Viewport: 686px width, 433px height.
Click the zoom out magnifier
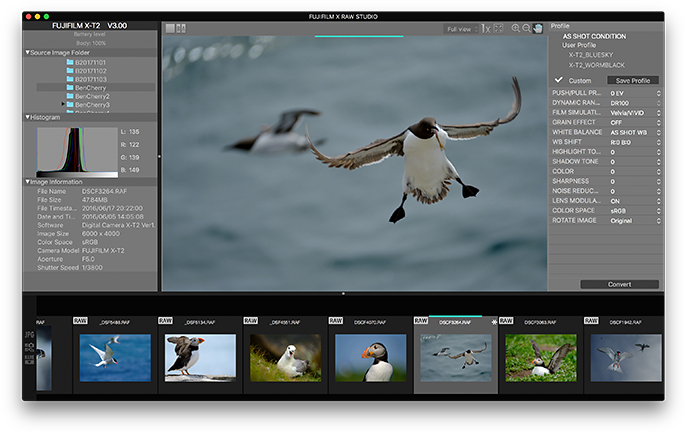(x=527, y=29)
